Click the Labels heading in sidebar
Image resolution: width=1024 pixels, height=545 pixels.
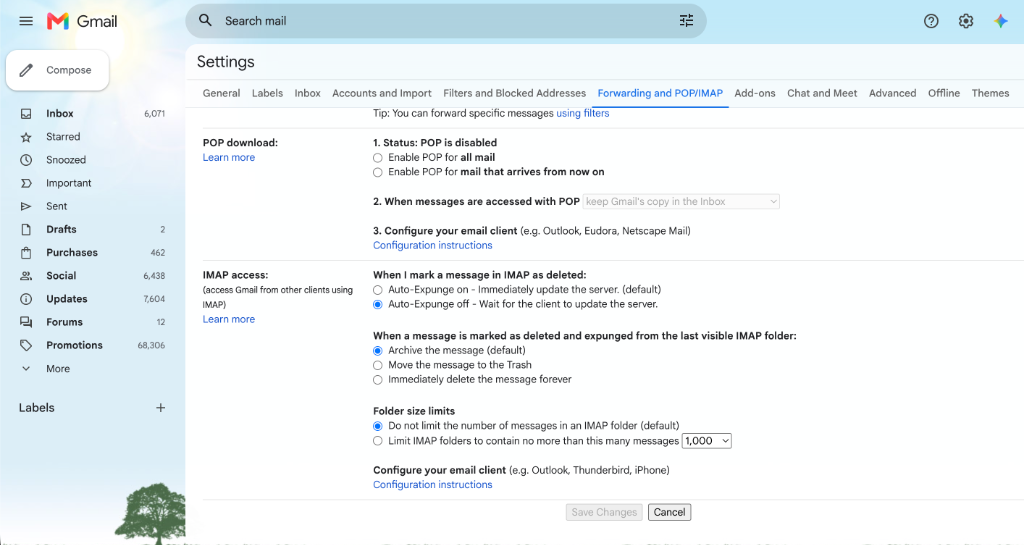coord(37,408)
